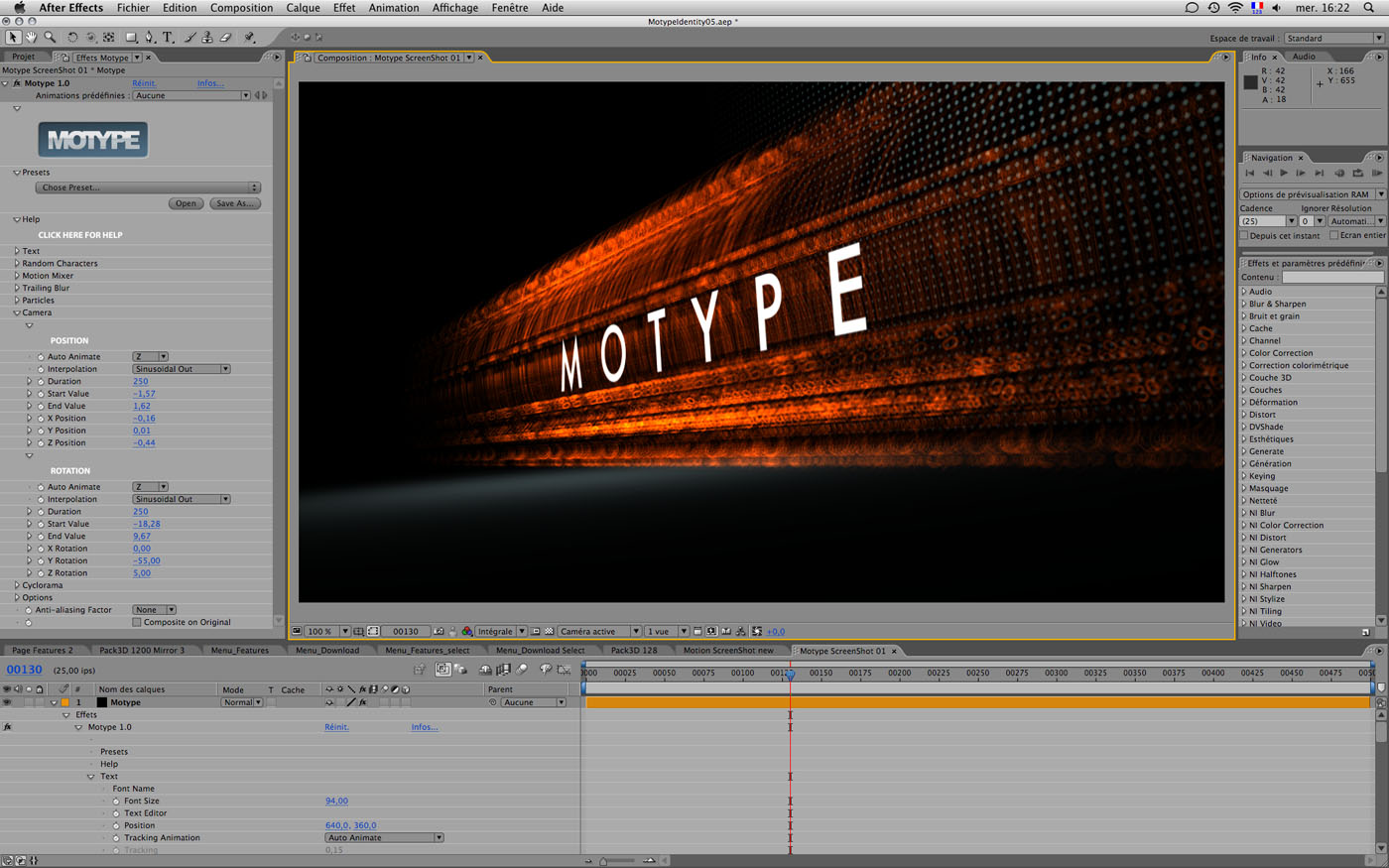
Task: Enable Depuis cet instant checkbox
Action: coord(1244,235)
